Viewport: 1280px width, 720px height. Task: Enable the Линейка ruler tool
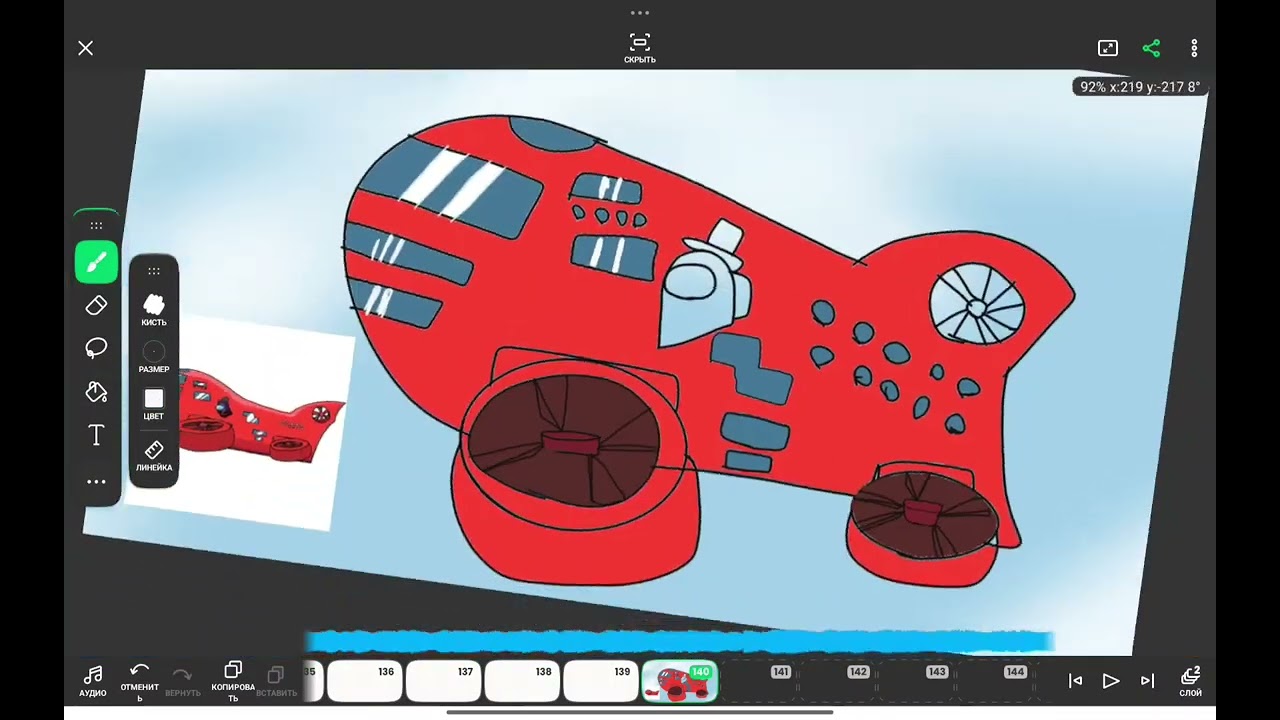tap(154, 455)
